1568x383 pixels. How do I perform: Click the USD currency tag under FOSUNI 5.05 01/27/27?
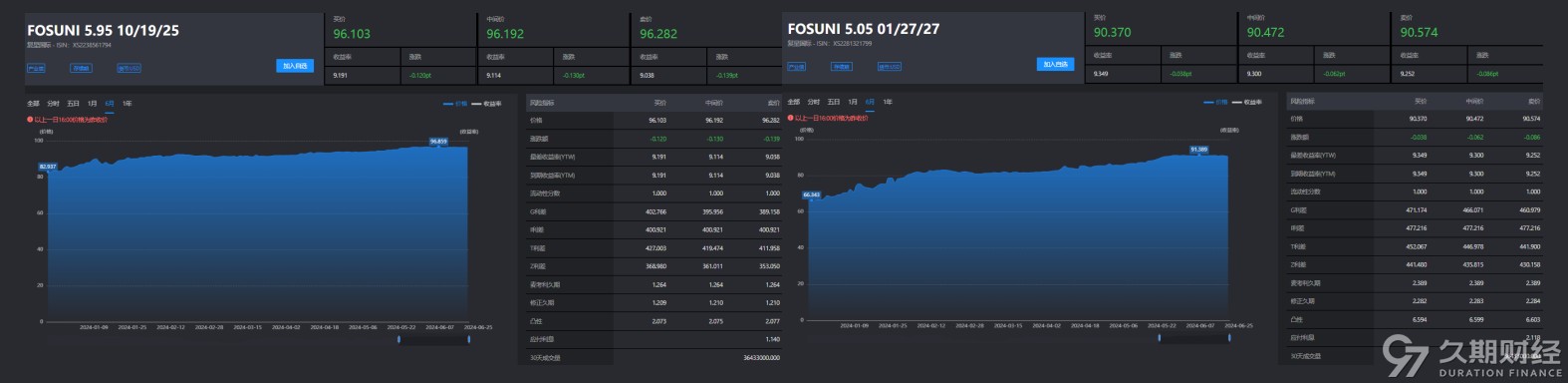coord(890,67)
